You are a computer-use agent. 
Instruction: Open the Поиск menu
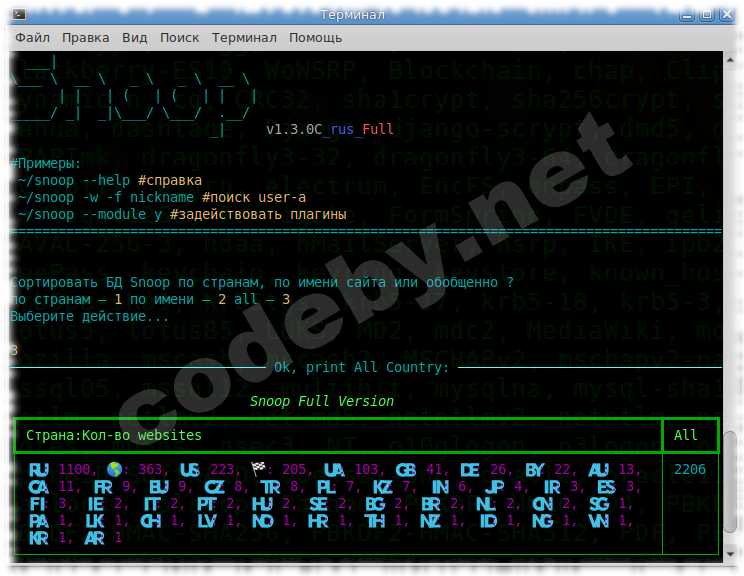pos(179,37)
